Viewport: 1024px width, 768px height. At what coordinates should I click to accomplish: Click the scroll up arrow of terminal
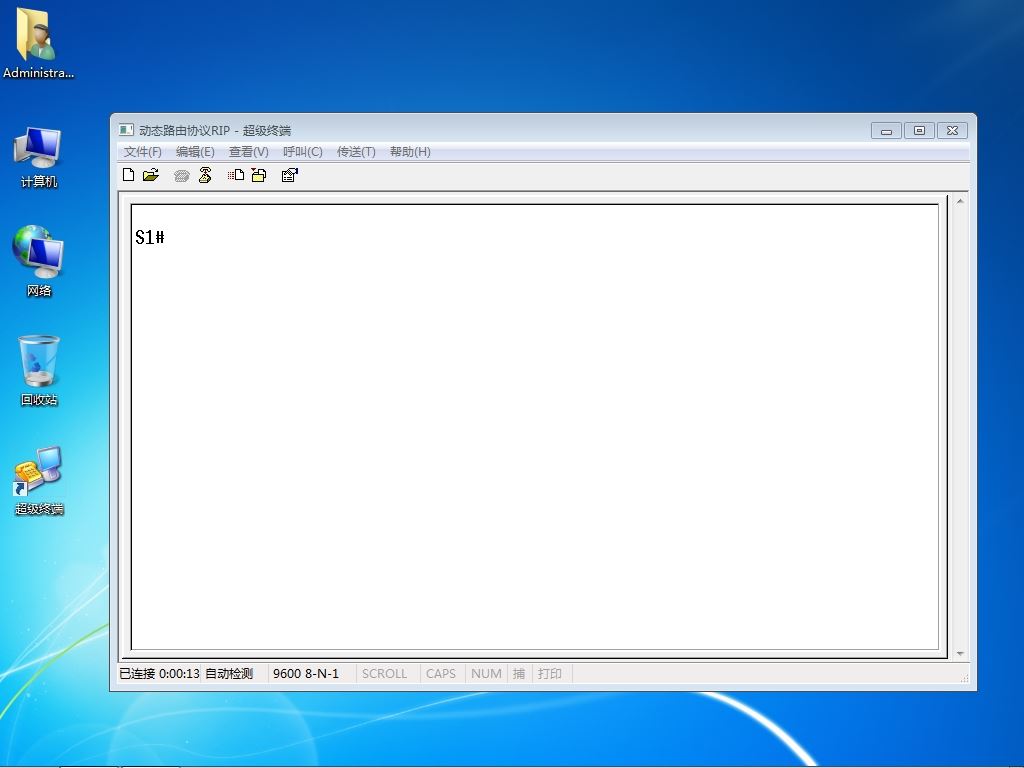[x=960, y=201]
